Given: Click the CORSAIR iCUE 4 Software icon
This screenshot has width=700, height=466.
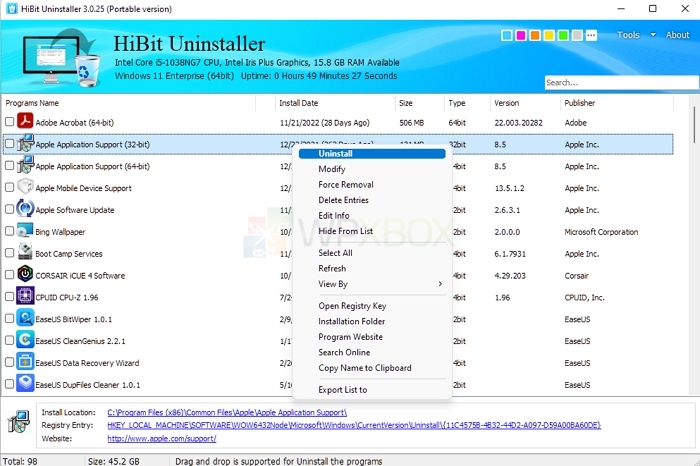Looking at the screenshot, I should click(x=25, y=274).
